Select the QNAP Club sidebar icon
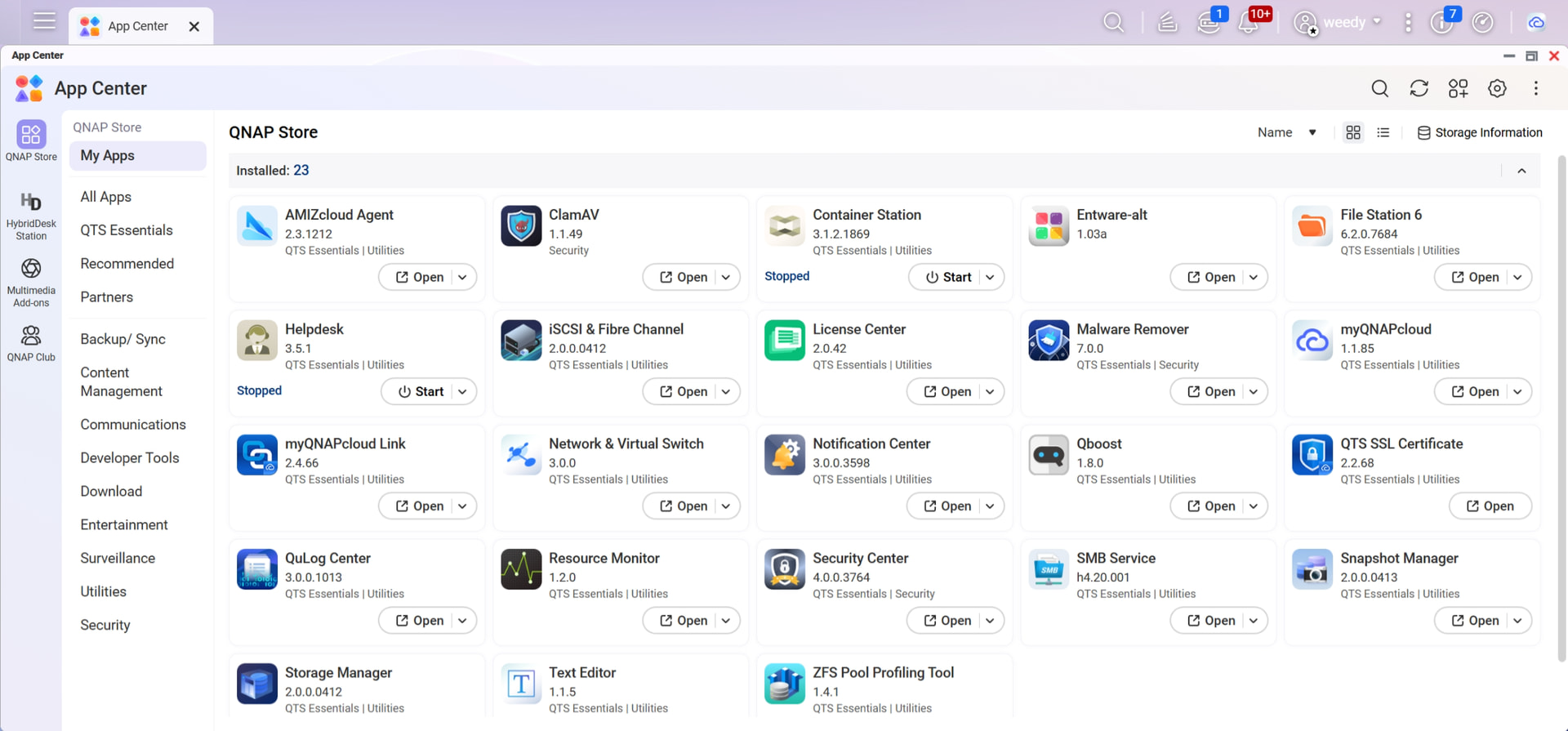Image resolution: width=1568 pixels, height=731 pixels. [31, 343]
